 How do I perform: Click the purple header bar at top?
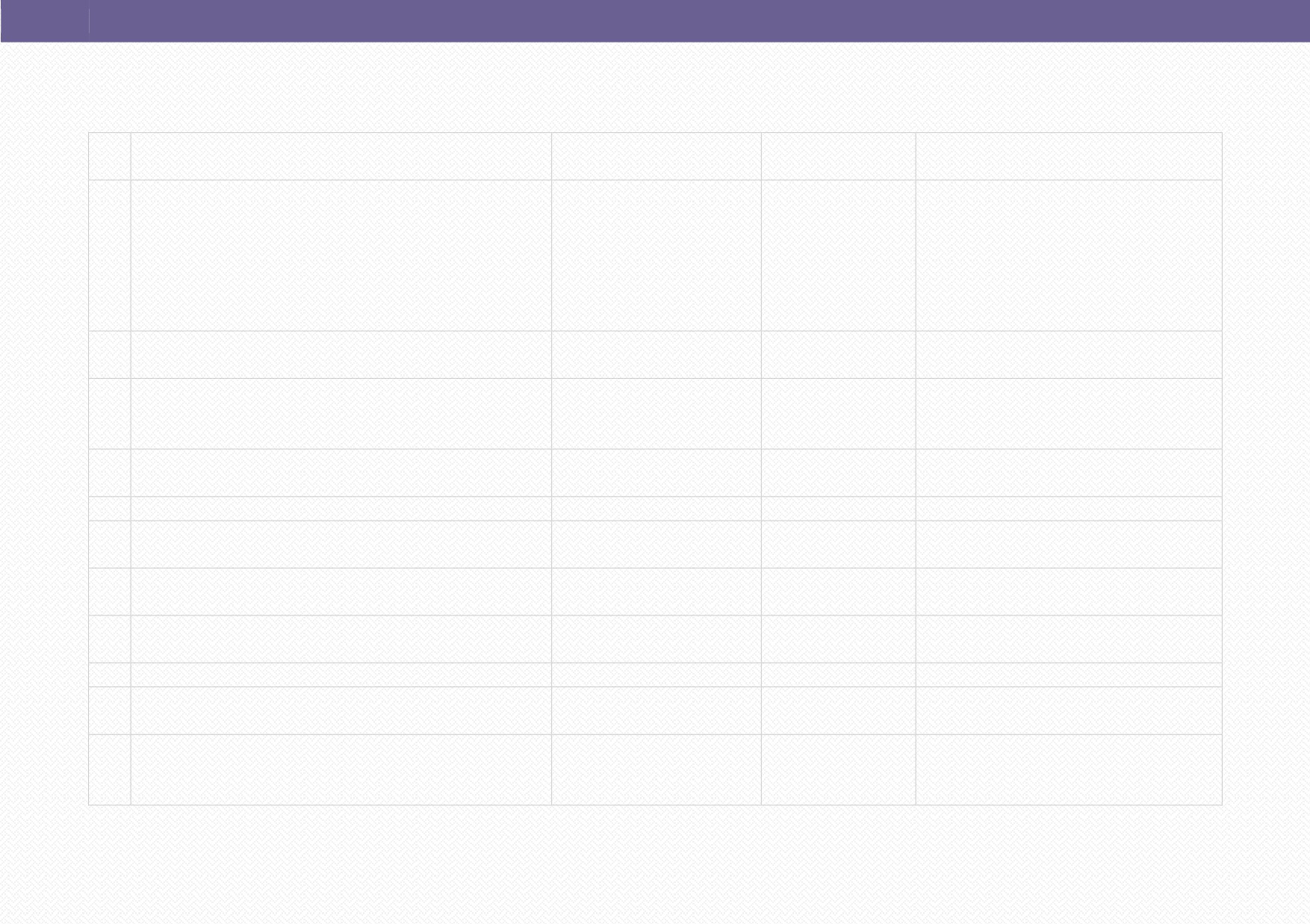(x=655, y=21)
